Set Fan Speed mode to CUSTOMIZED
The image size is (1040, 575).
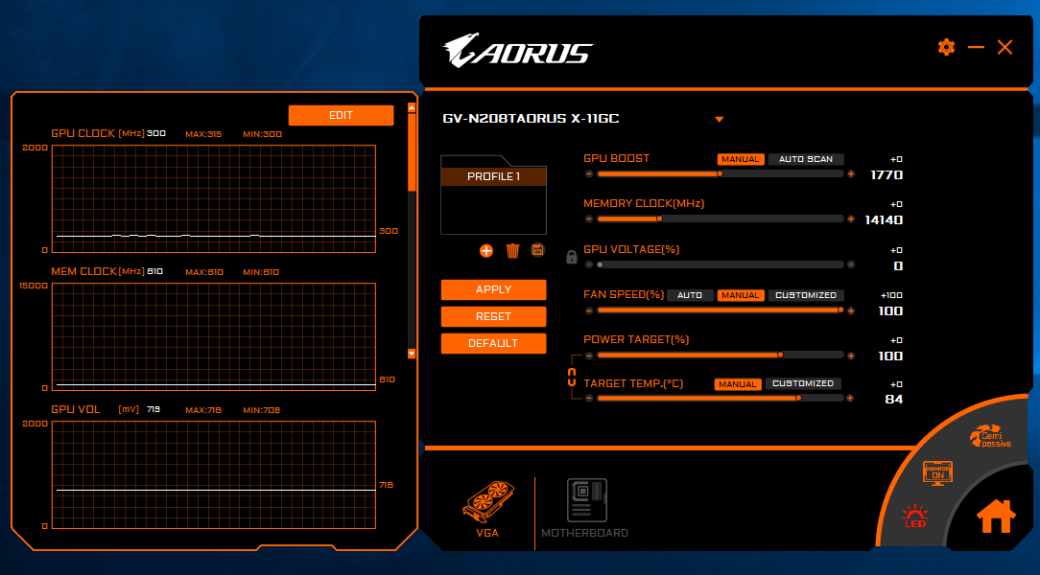pyautogui.click(x=806, y=295)
